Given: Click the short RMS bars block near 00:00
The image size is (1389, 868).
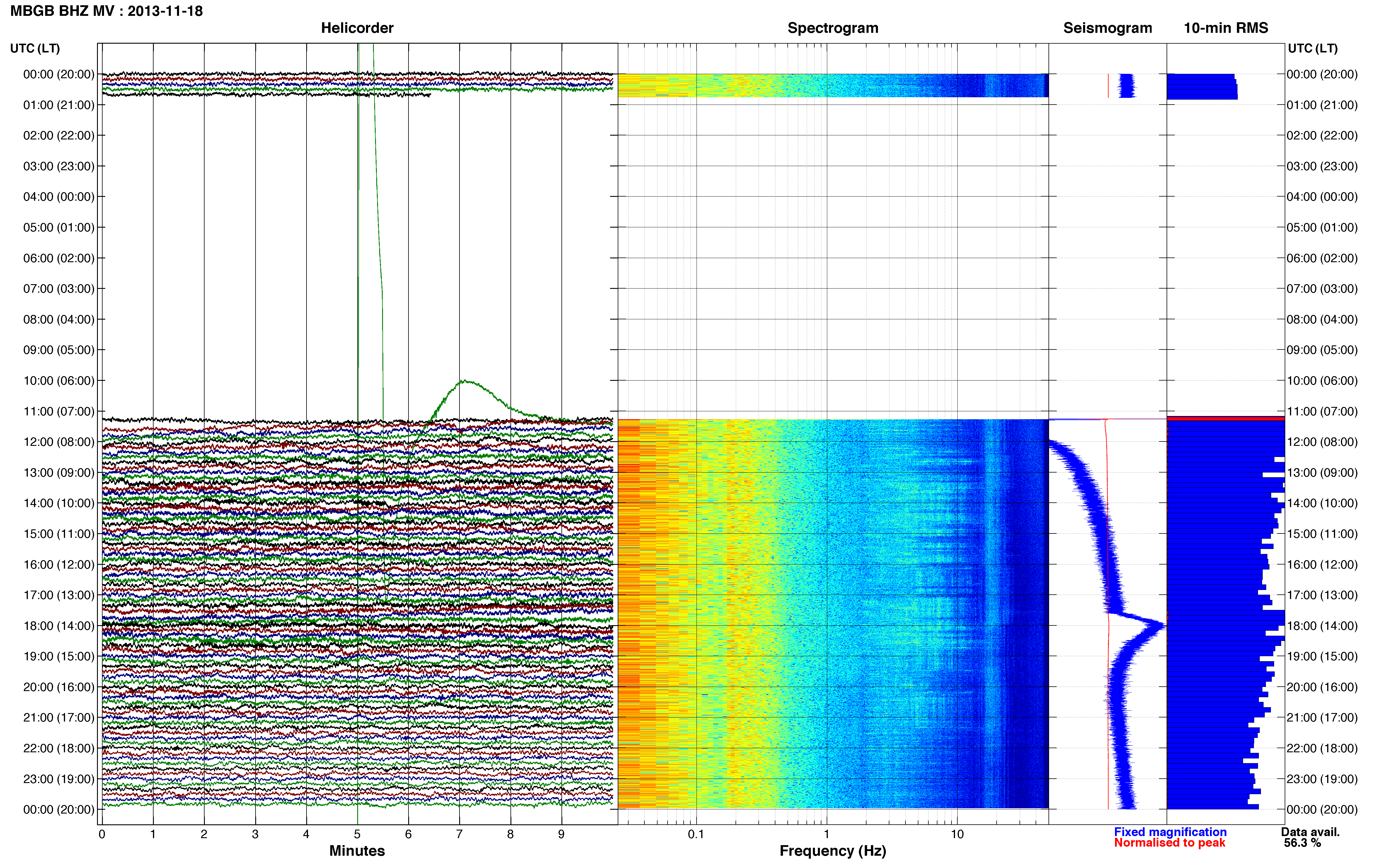Looking at the screenshot, I should [x=1202, y=87].
